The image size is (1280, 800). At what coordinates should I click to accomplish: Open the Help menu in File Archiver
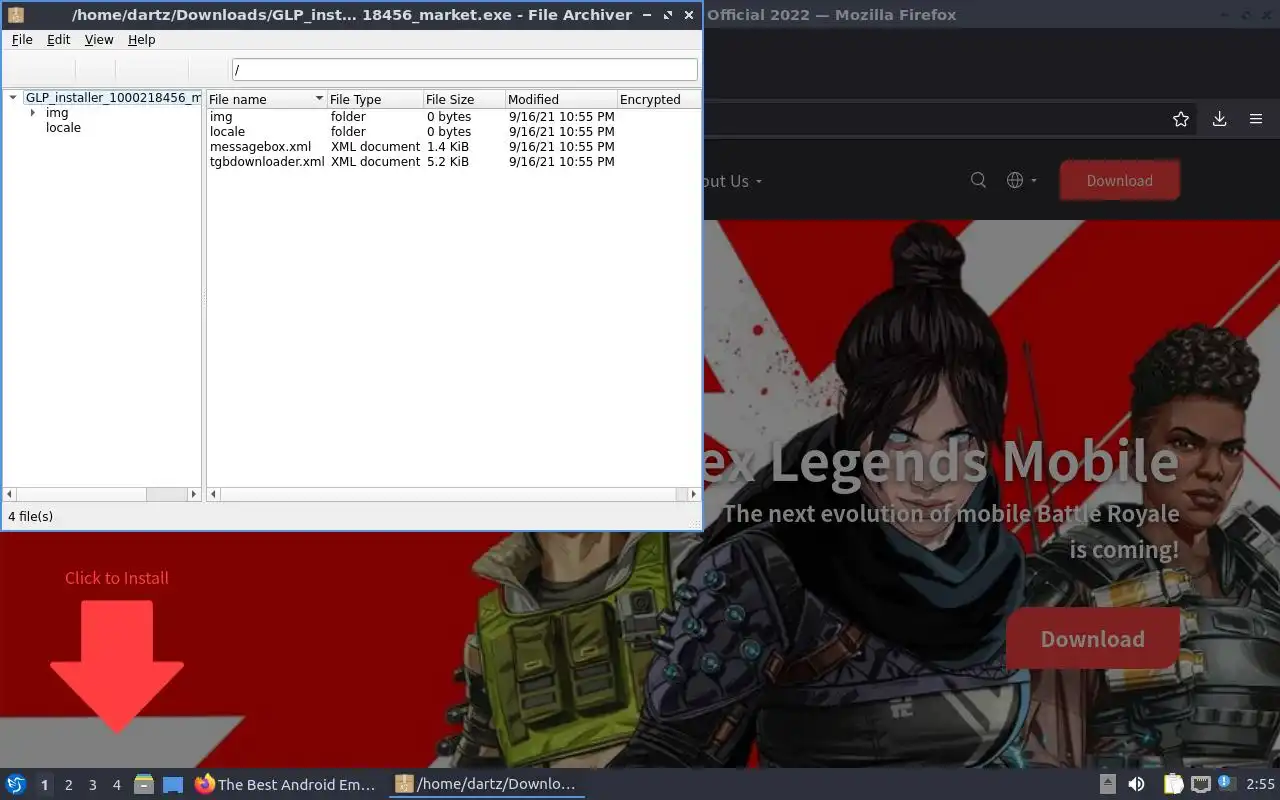point(142,40)
